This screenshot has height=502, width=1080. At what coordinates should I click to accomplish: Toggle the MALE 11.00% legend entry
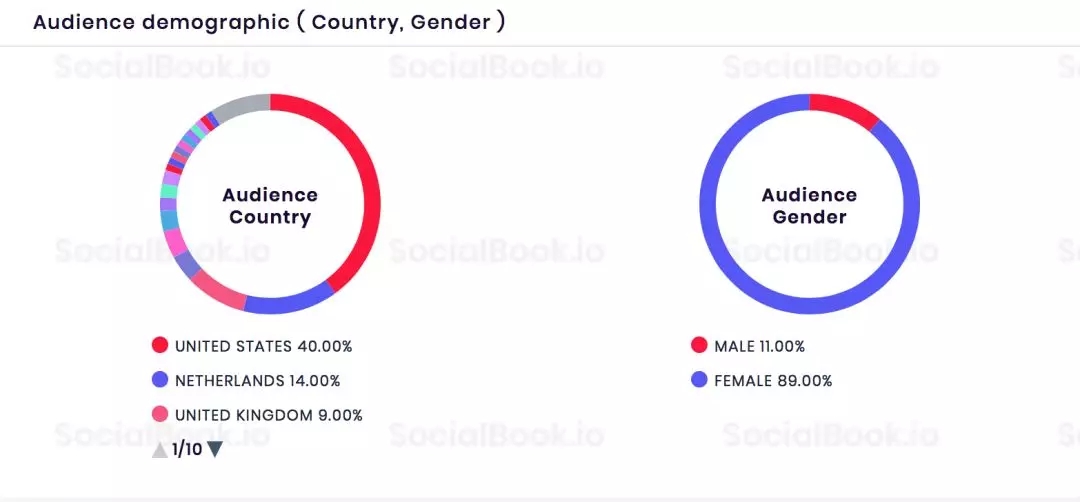[759, 347]
